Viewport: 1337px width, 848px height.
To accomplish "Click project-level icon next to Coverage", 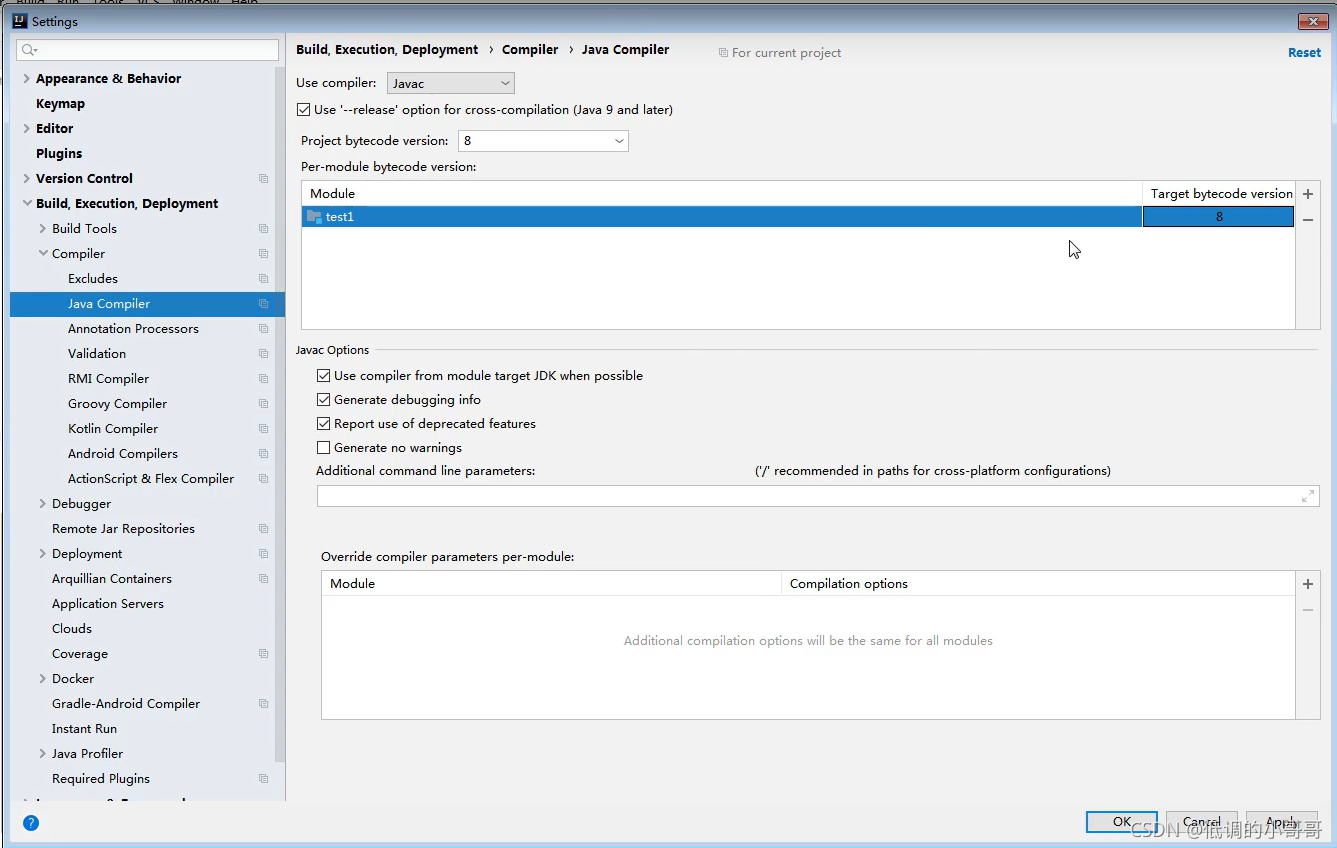I will [264, 654].
